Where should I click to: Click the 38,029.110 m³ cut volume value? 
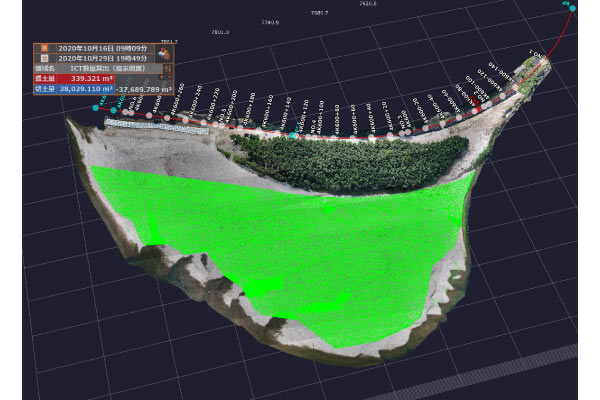(x=85, y=88)
